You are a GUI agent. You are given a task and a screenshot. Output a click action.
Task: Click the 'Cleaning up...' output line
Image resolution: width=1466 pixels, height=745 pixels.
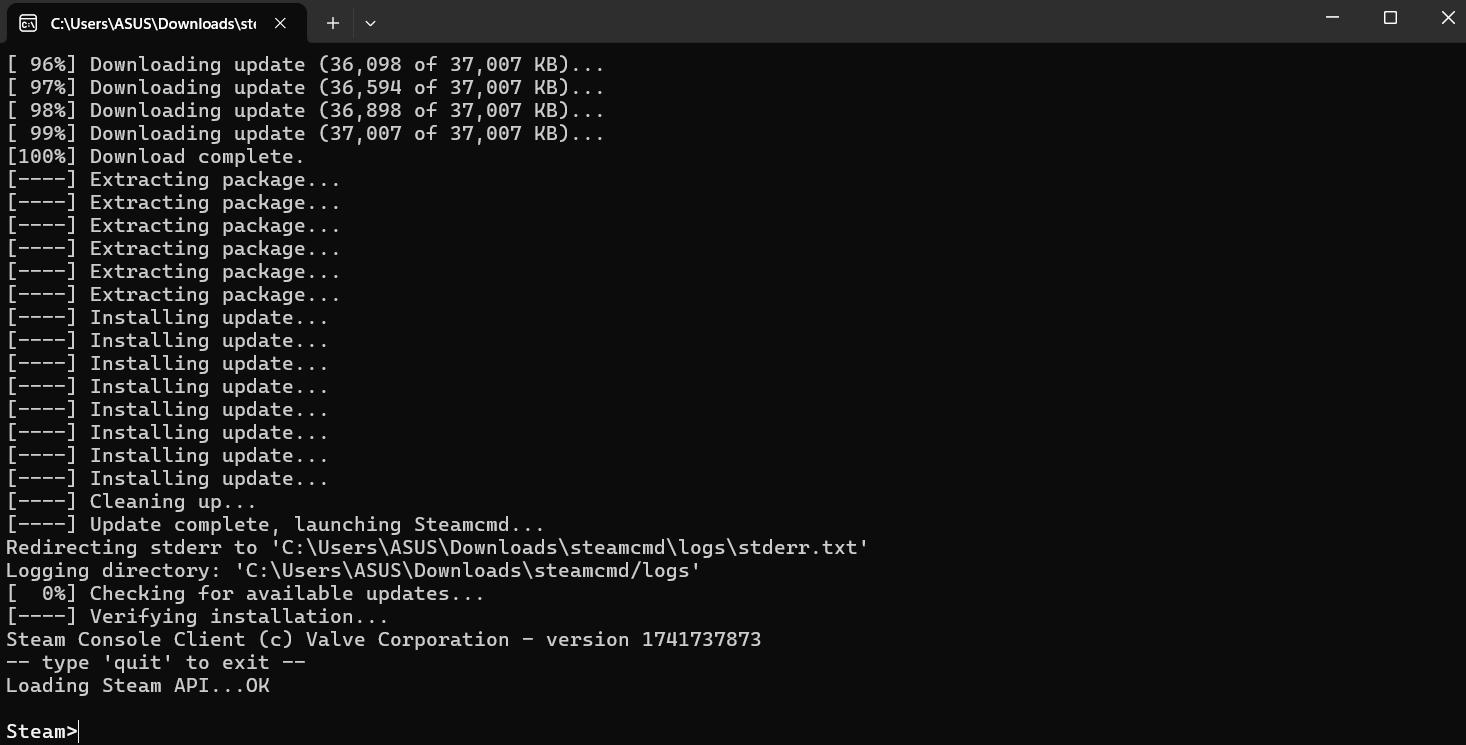point(131,502)
